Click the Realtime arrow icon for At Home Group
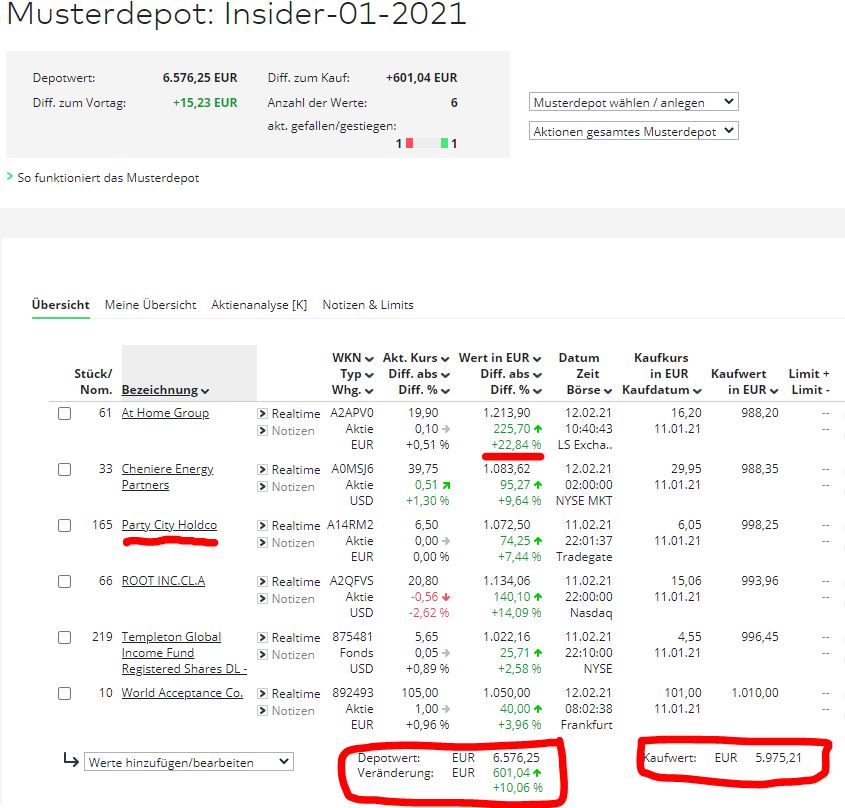Screen dimensions: 845x808 (x=262, y=413)
